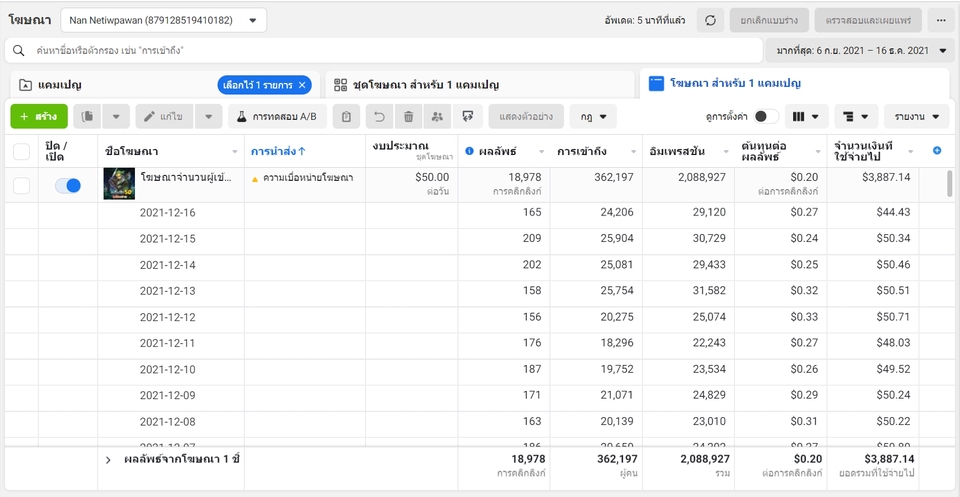The width and height of the screenshot is (960, 497).
Task: Click the A/B test flask button
Action: tap(277, 116)
